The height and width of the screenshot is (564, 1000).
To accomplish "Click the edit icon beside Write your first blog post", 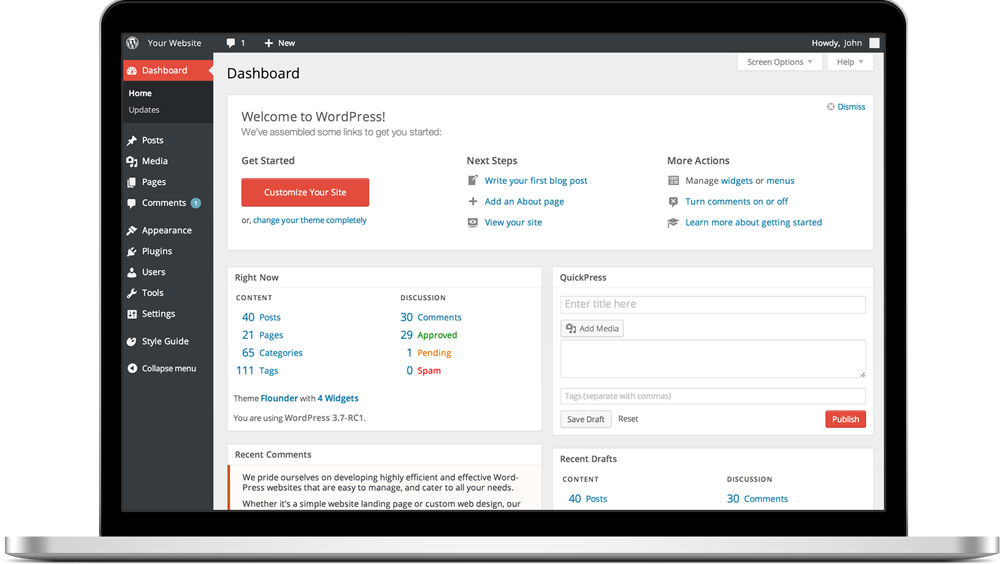I will 473,181.
